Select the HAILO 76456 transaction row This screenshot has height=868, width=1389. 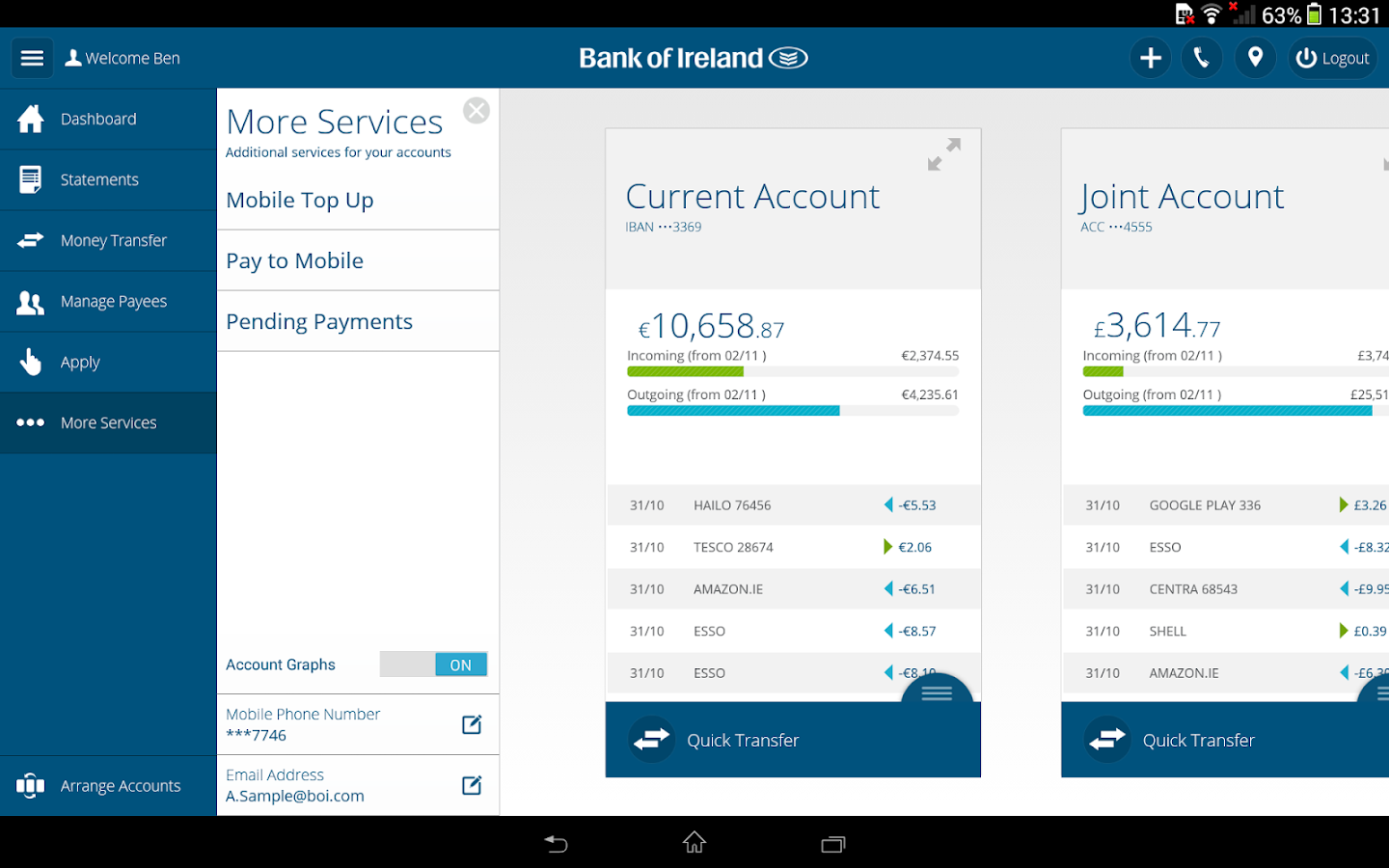pos(793,505)
